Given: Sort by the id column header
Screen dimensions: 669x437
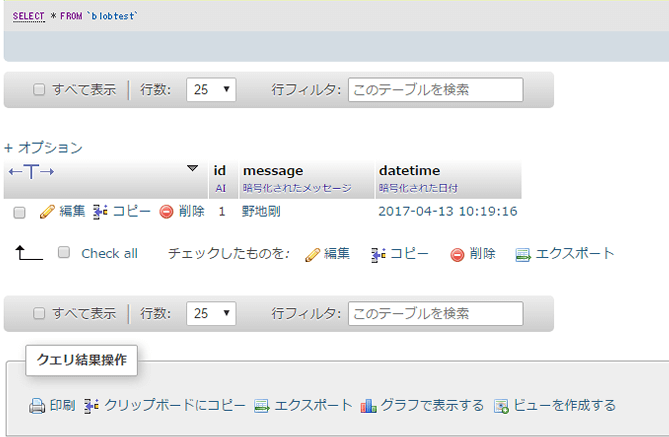Looking at the screenshot, I should tap(219, 171).
